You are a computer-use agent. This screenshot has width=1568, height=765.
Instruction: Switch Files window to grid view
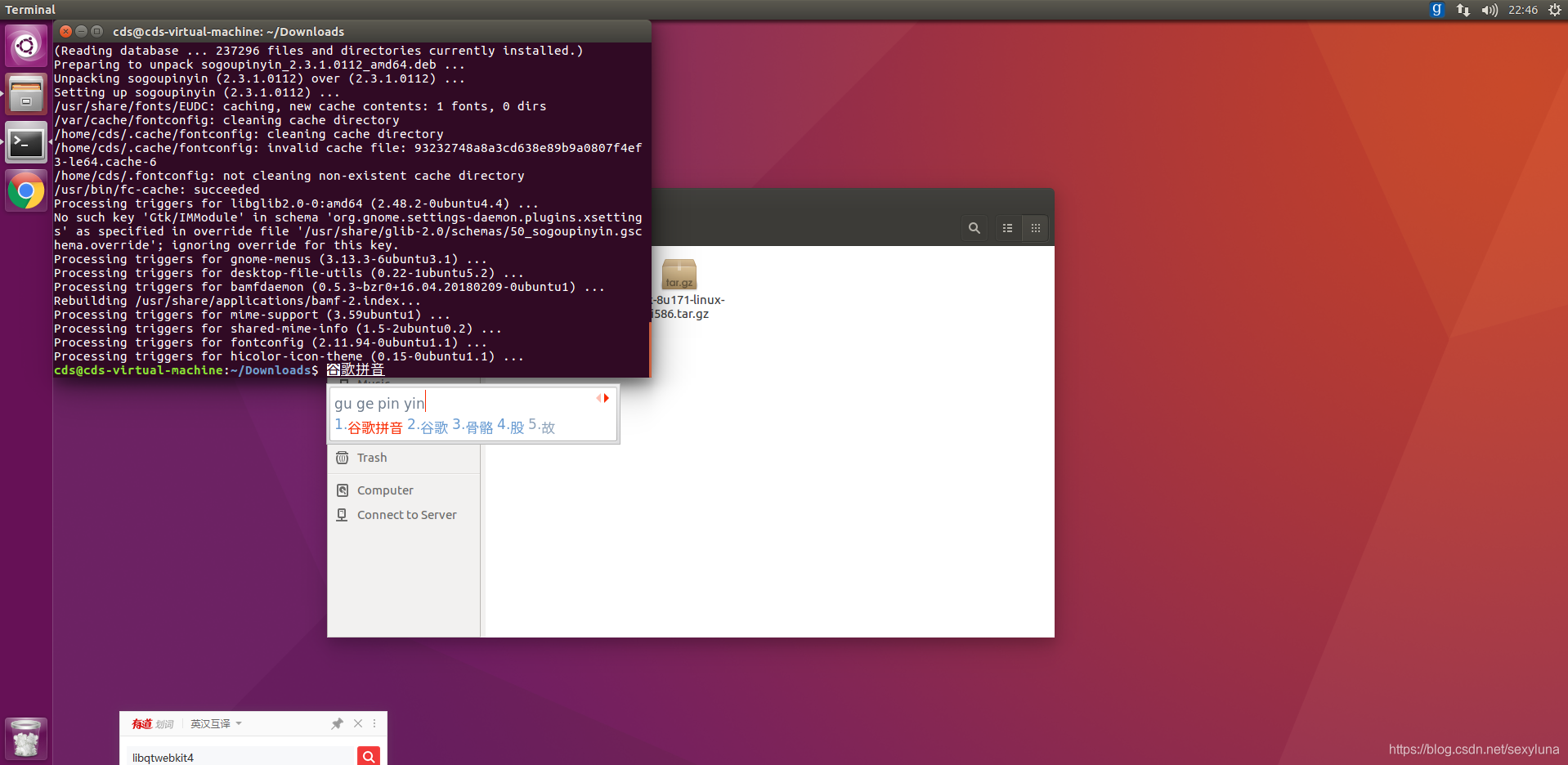click(x=1036, y=228)
